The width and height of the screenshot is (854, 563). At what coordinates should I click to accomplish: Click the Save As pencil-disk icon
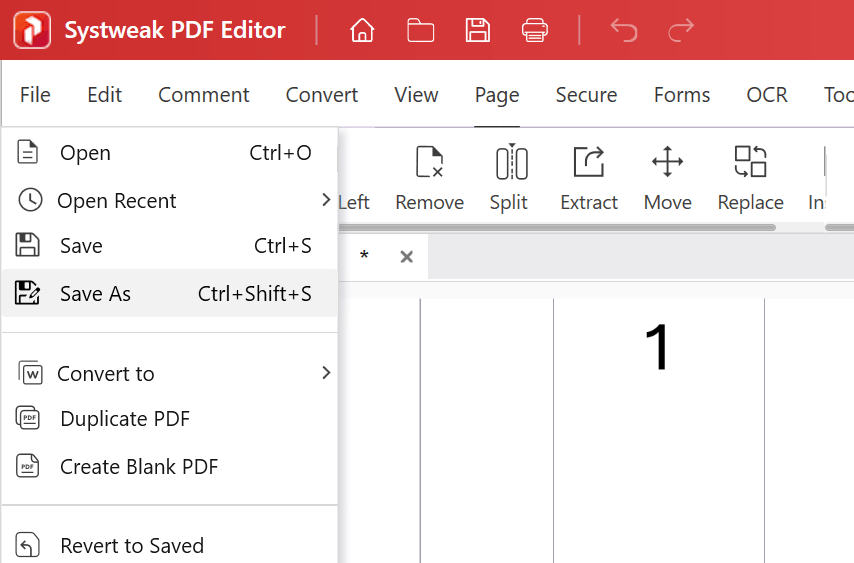(x=27, y=293)
